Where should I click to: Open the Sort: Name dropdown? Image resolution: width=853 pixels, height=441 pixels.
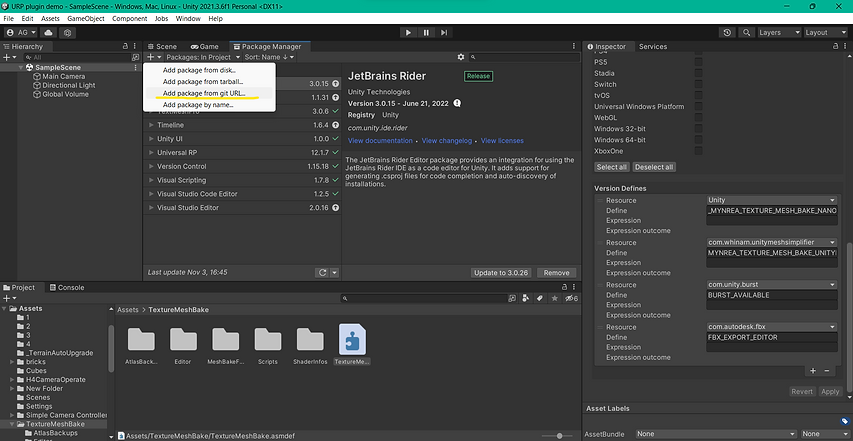tap(269, 57)
